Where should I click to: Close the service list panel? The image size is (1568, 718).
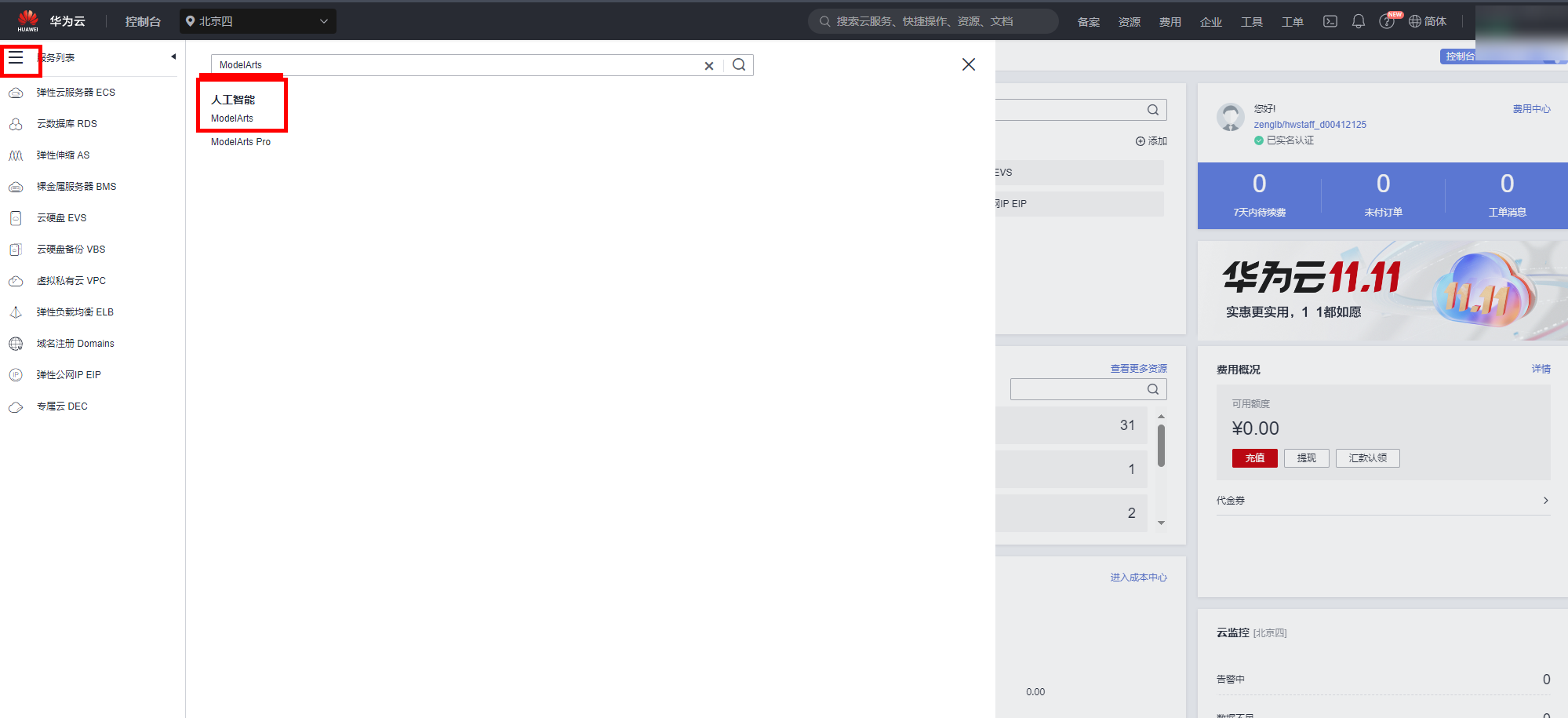pyautogui.click(x=969, y=64)
